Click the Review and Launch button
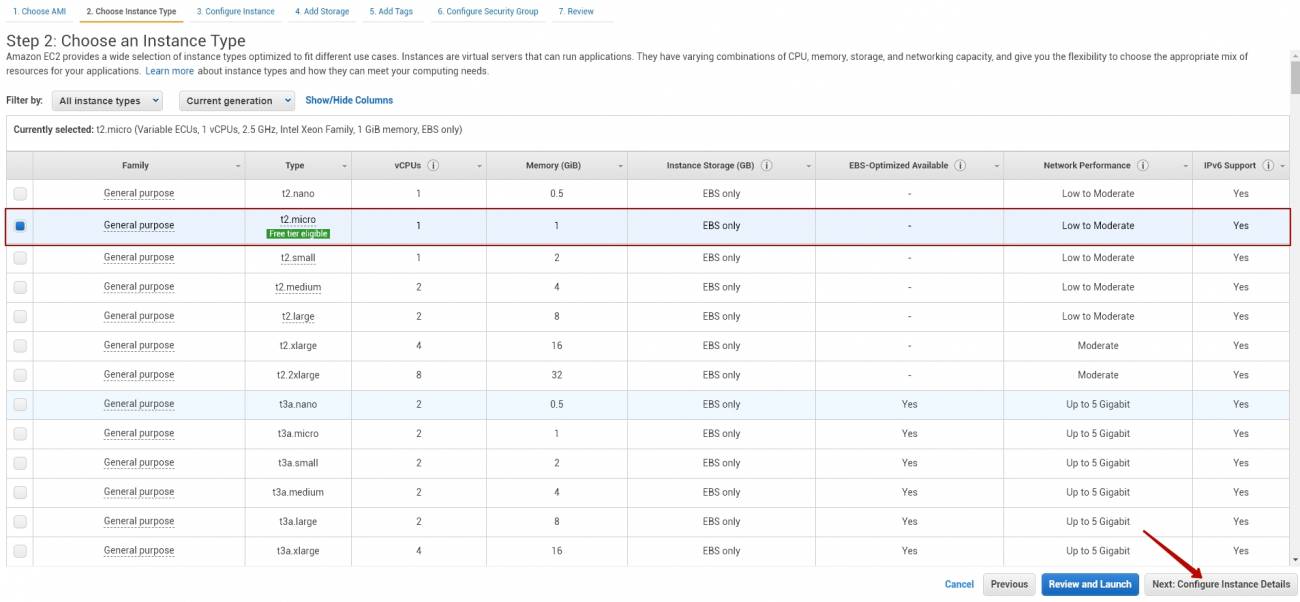The width and height of the screenshot is (1300, 602). coord(1090,584)
